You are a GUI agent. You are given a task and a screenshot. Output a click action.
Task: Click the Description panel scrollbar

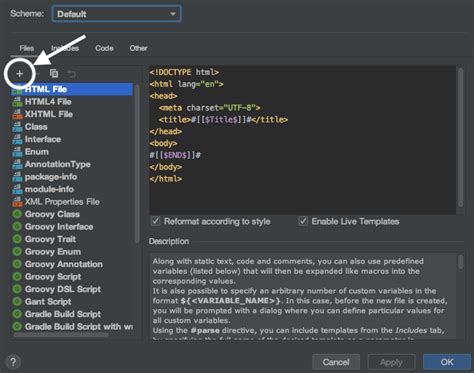pos(460,262)
